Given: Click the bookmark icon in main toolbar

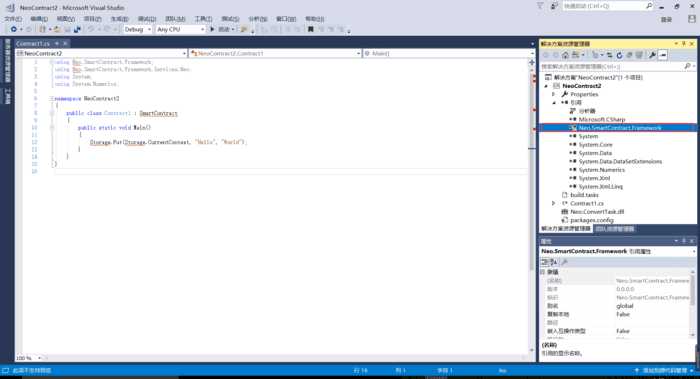Looking at the screenshot, I should 311,29.
